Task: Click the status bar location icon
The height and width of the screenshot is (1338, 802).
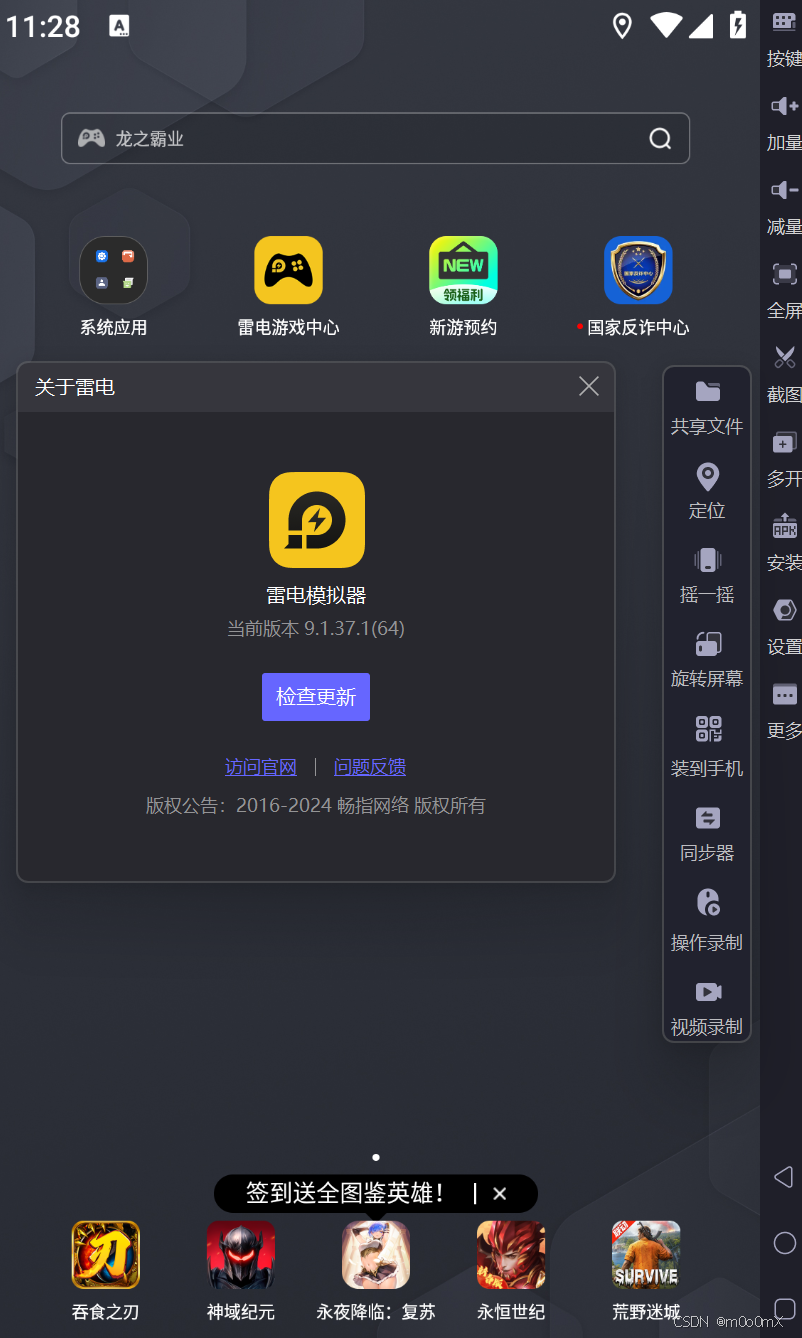Action: [622, 26]
